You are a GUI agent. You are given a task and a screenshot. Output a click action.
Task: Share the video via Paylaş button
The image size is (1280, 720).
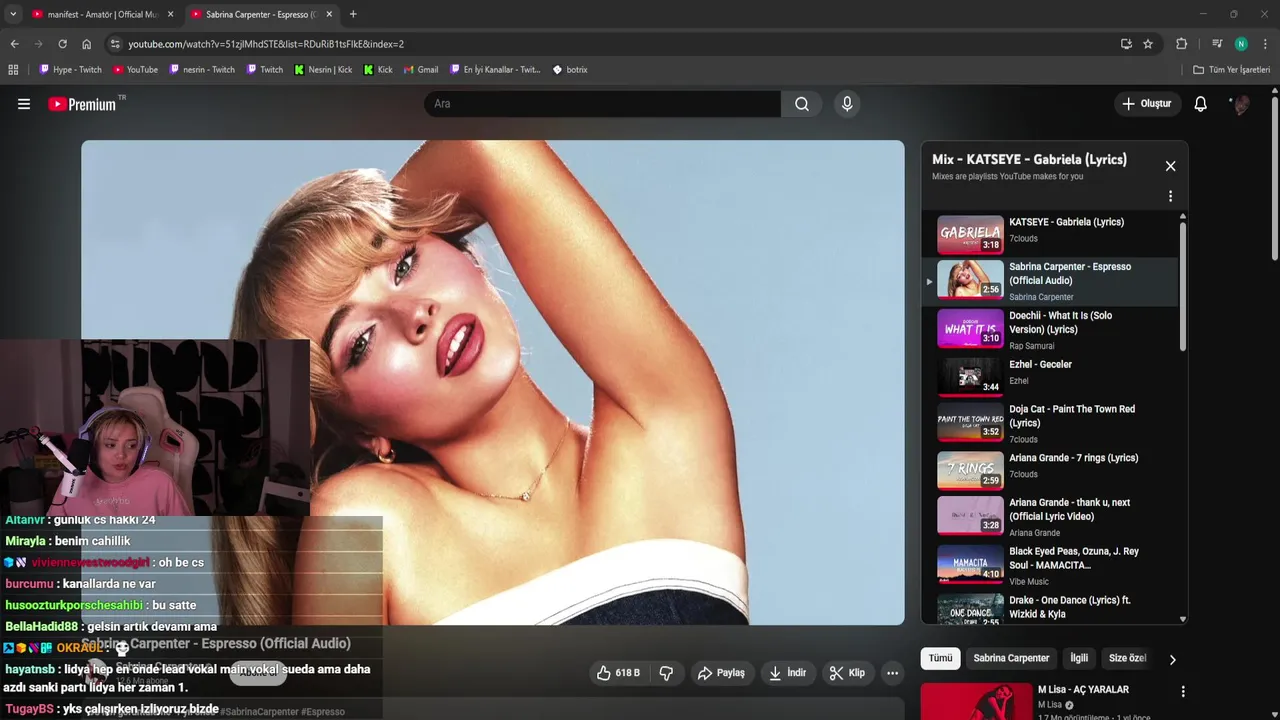click(x=721, y=673)
